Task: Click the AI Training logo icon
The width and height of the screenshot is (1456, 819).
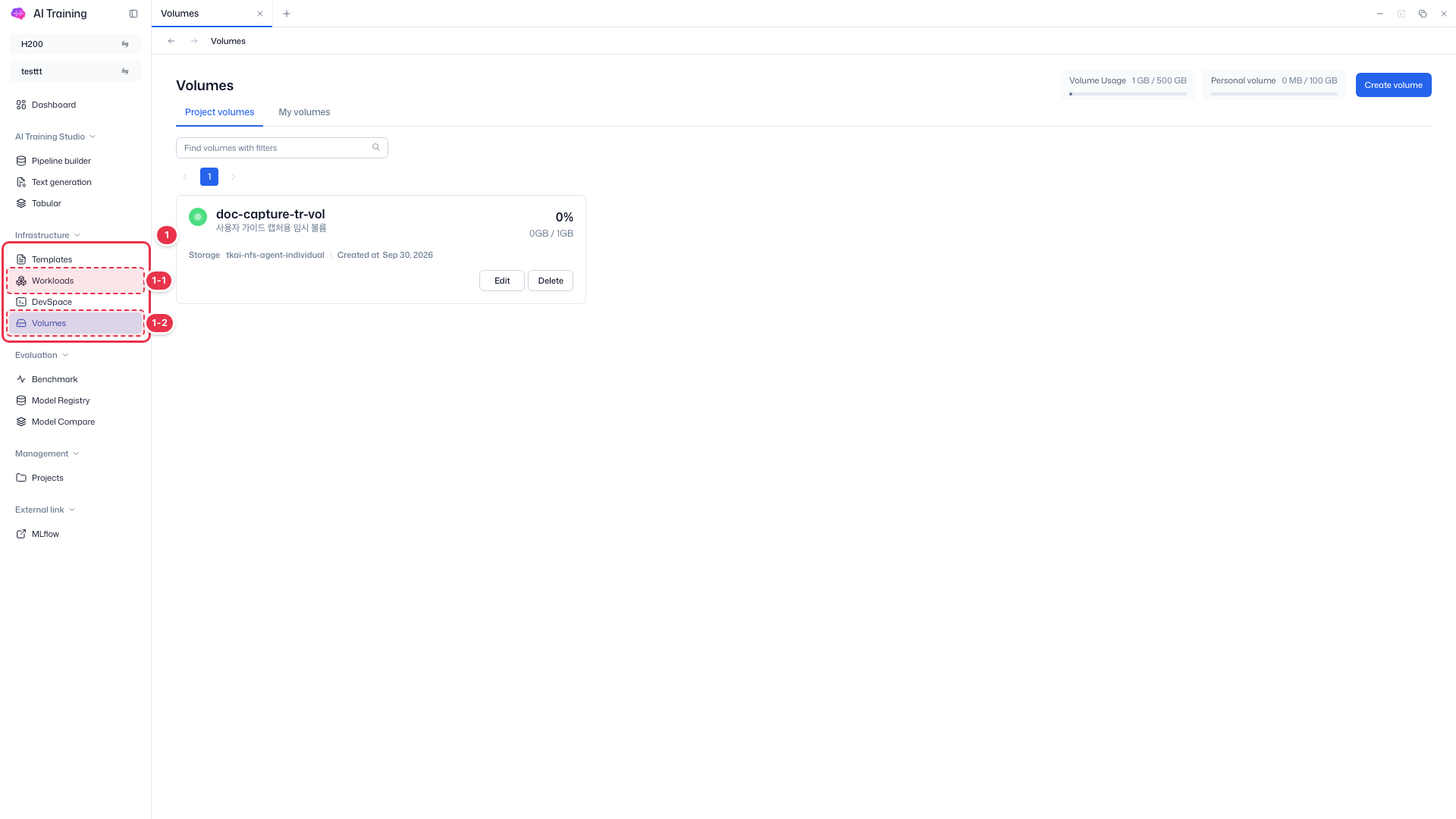Action: click(18, 14)
